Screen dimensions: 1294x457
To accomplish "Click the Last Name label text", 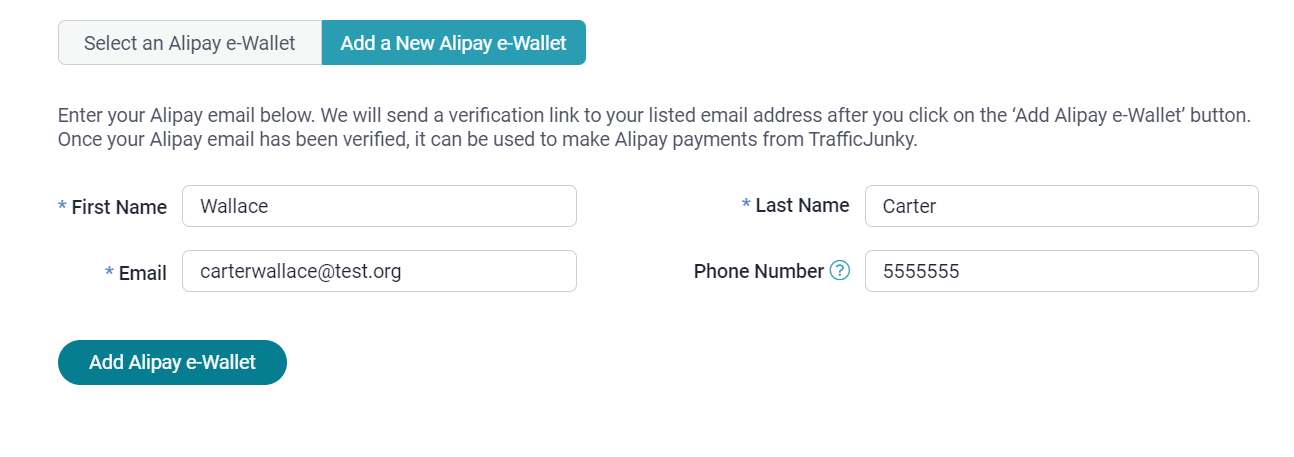I will pyautogui.click(x=802, y=205).
